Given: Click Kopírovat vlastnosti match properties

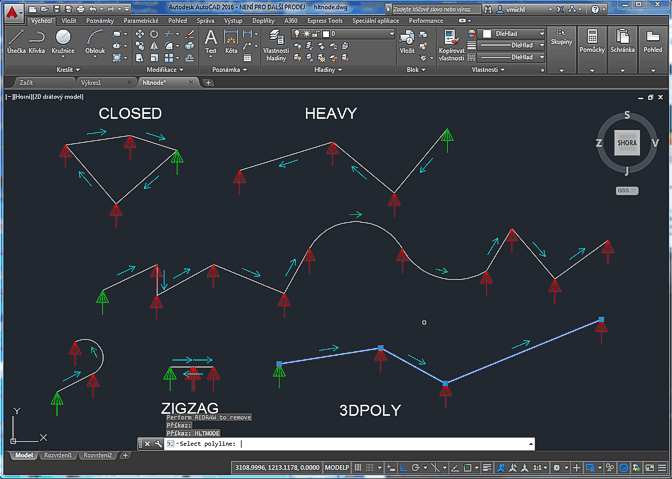Looking at the screenshot, I should pos(451,45).
